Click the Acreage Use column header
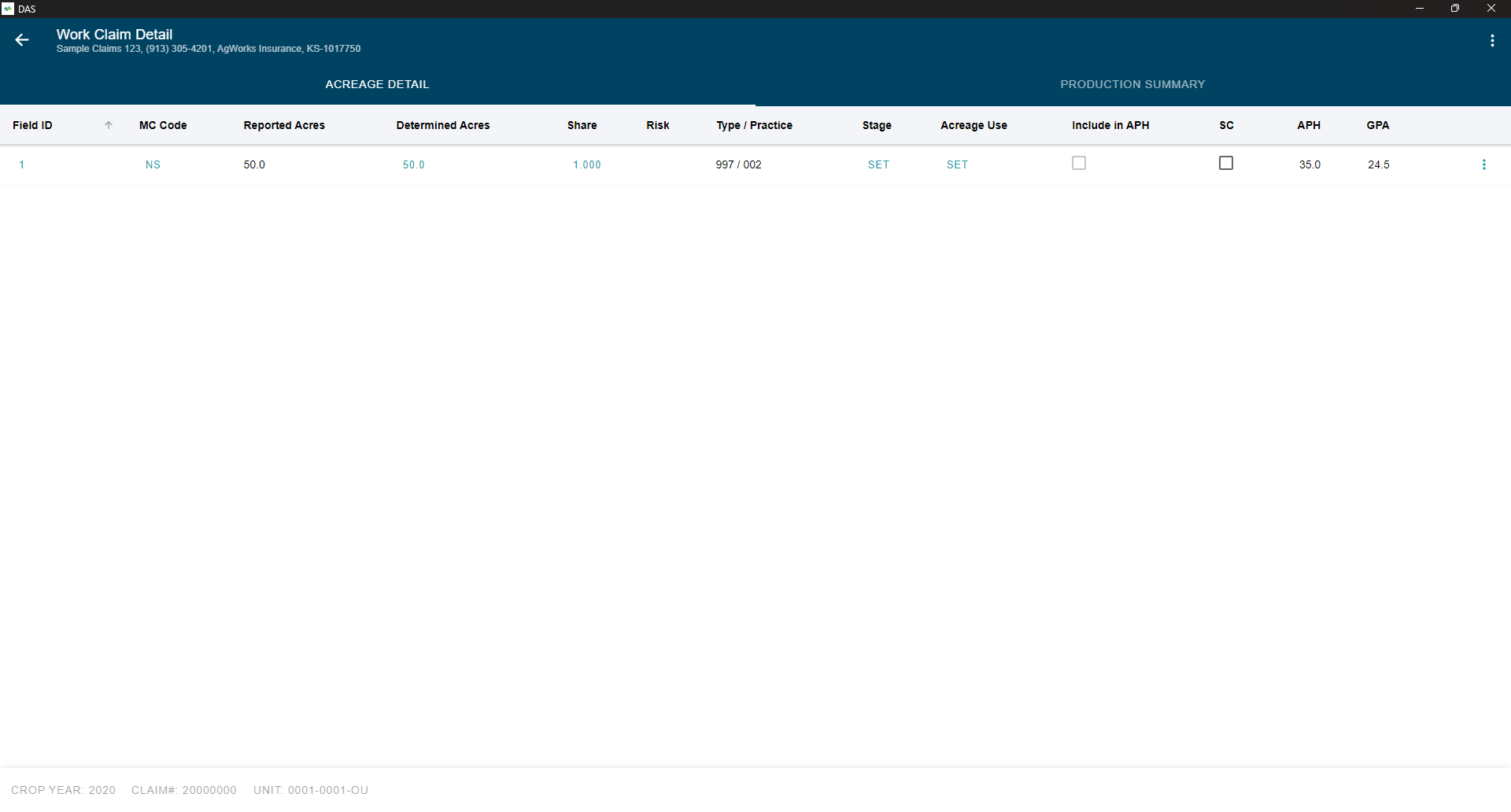1511x812 pixels. coord(973,125)
